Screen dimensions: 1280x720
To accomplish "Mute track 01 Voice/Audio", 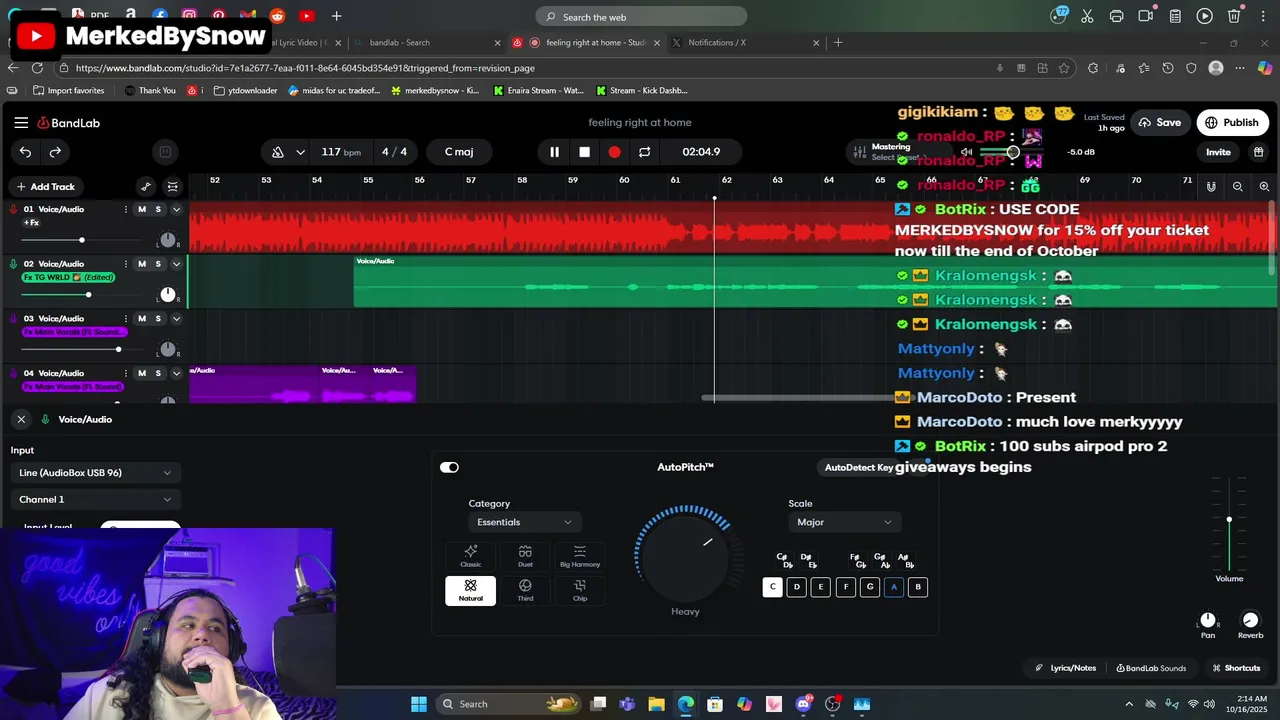I will click(x=142, y=209).
